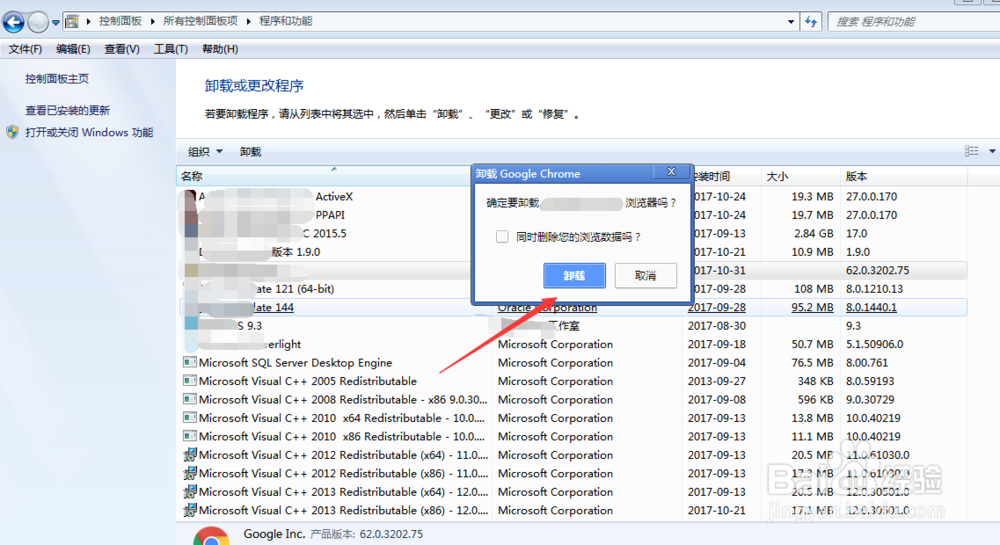The width and height of the screenshot is (1000, 545).
Task: Click version 8.0.1440.1 cell
Action: point(871,307)
